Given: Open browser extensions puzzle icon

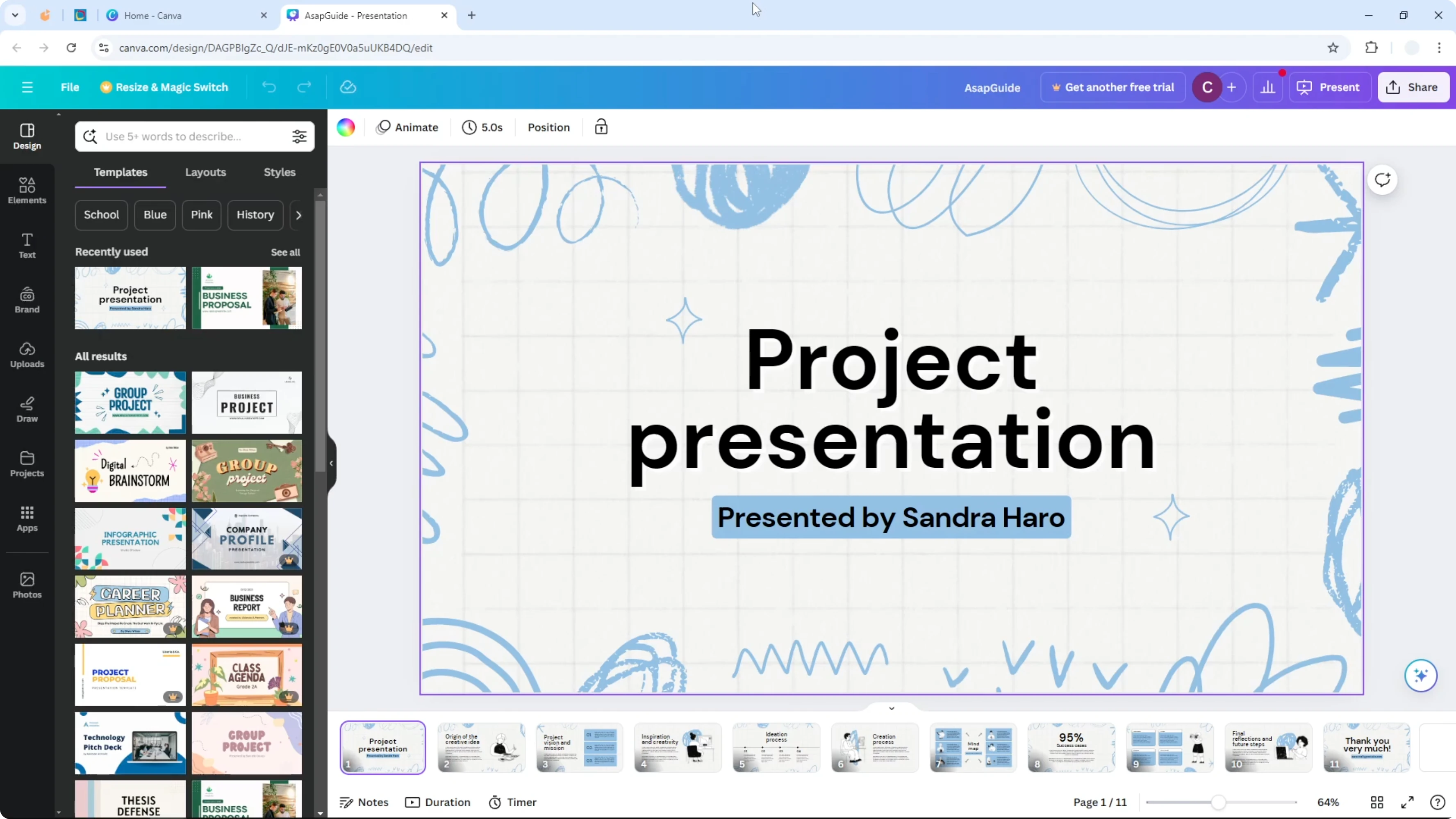Looking at the screenshot, I should (1372, 48).
